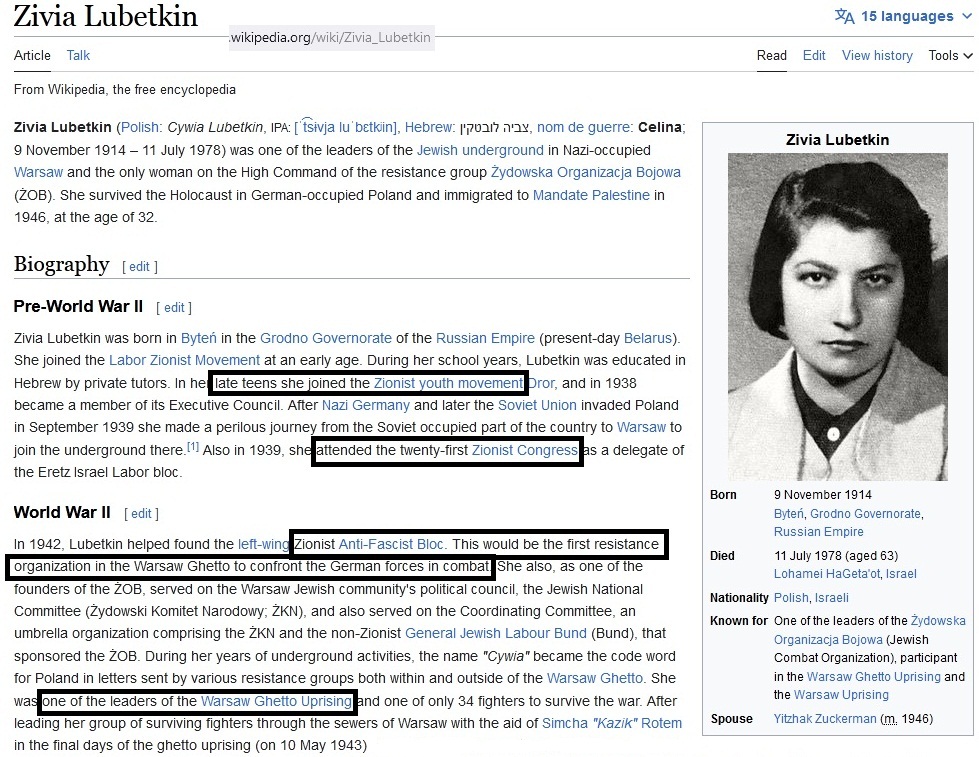Edit the World War II section
Viewport: 979px width, 757px height.
coord(142,514)
